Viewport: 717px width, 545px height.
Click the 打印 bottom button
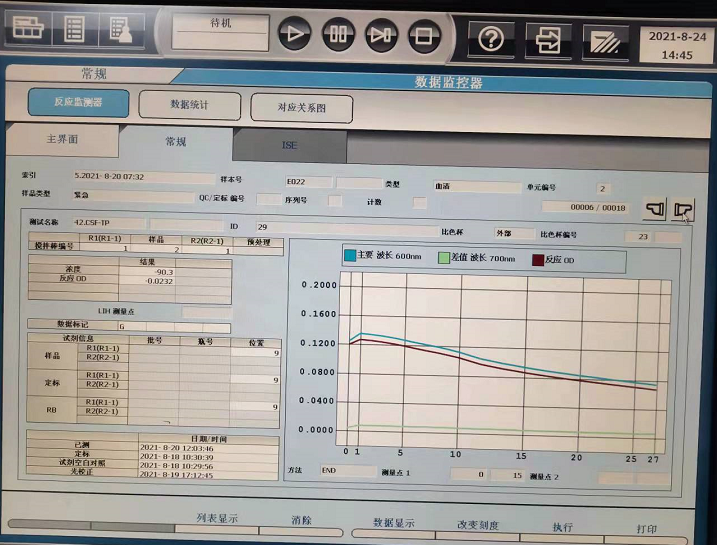point(646,533)
